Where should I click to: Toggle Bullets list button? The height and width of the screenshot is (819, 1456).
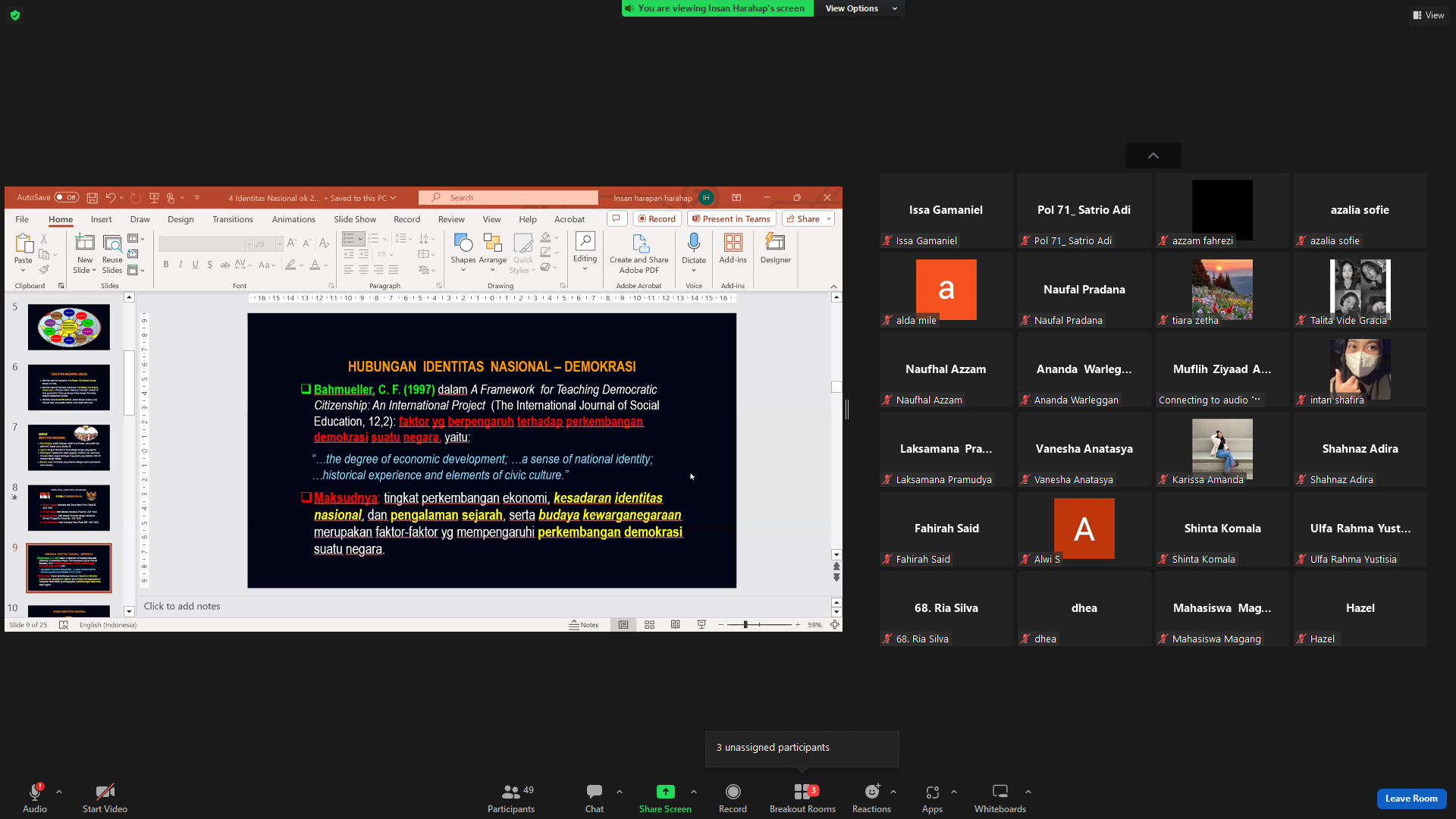click(348, 239)
